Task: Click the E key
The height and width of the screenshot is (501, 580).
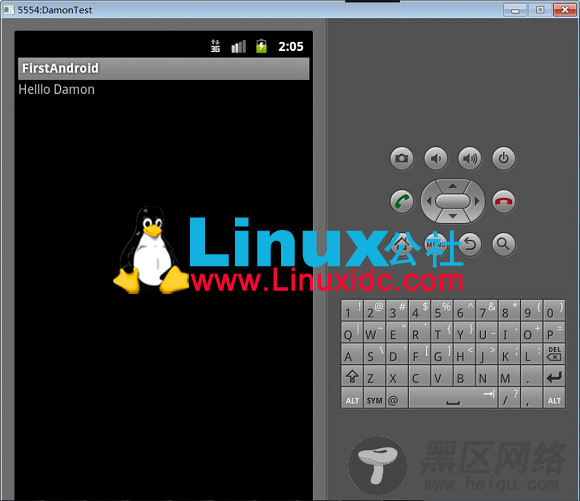Action: [397, 332]
